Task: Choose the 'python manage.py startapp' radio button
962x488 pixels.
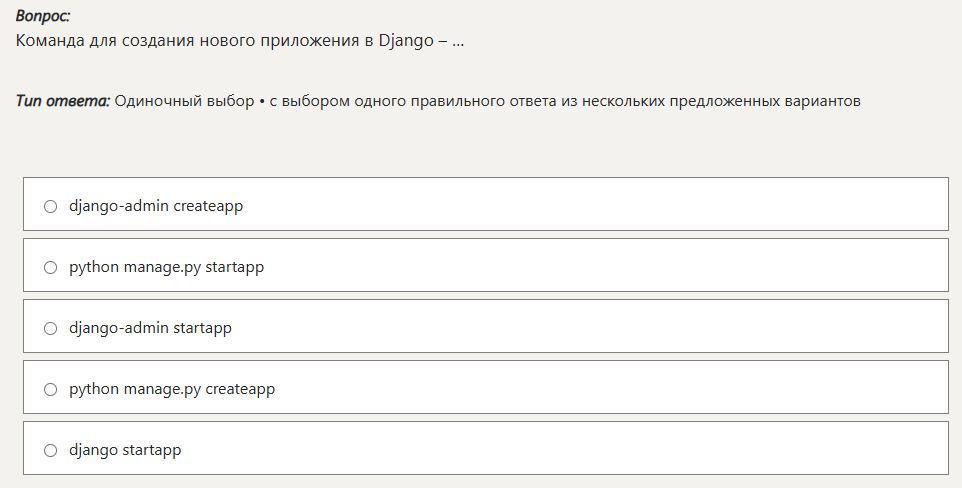Action: [x=51, y=268]
